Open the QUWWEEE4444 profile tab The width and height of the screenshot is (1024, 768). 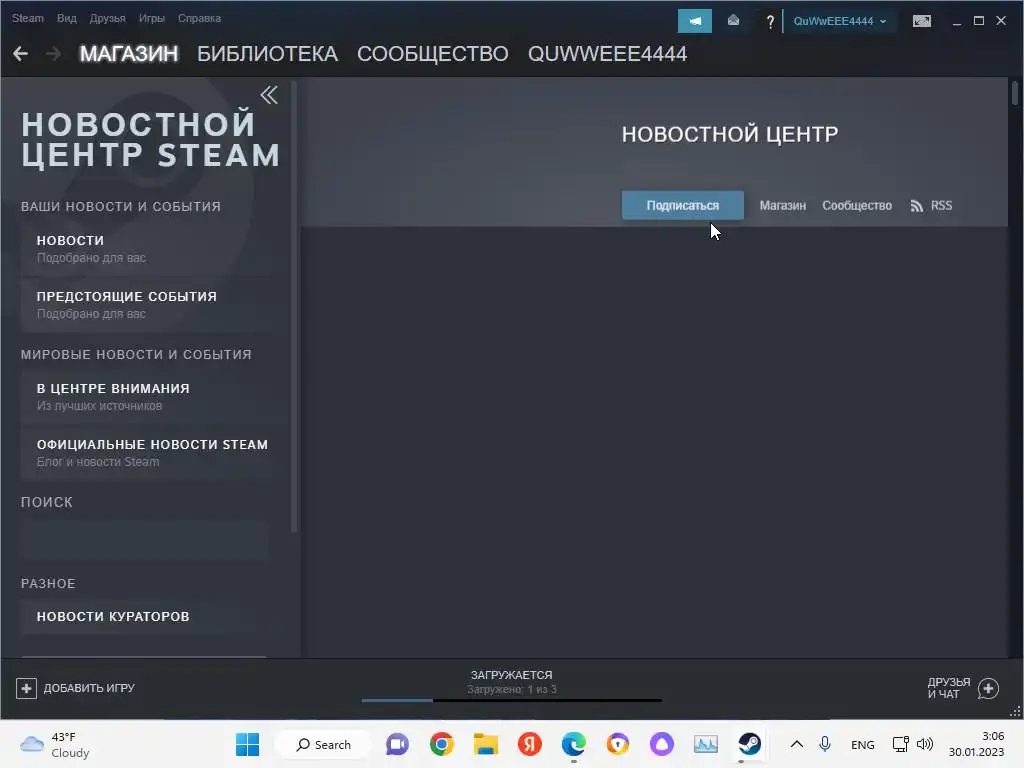[607, 54]
